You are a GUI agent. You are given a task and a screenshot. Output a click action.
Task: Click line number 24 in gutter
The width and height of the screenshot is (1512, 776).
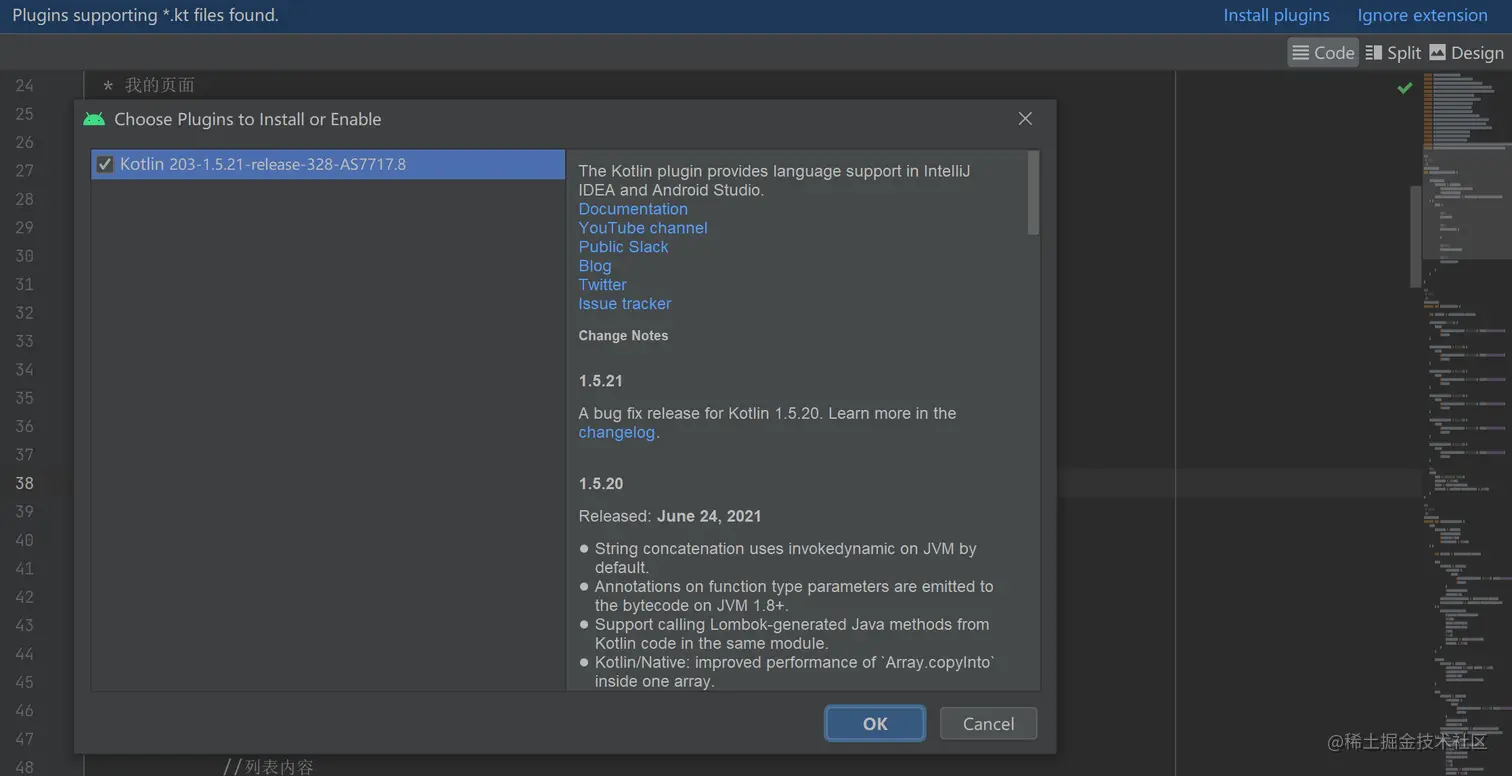24,85
